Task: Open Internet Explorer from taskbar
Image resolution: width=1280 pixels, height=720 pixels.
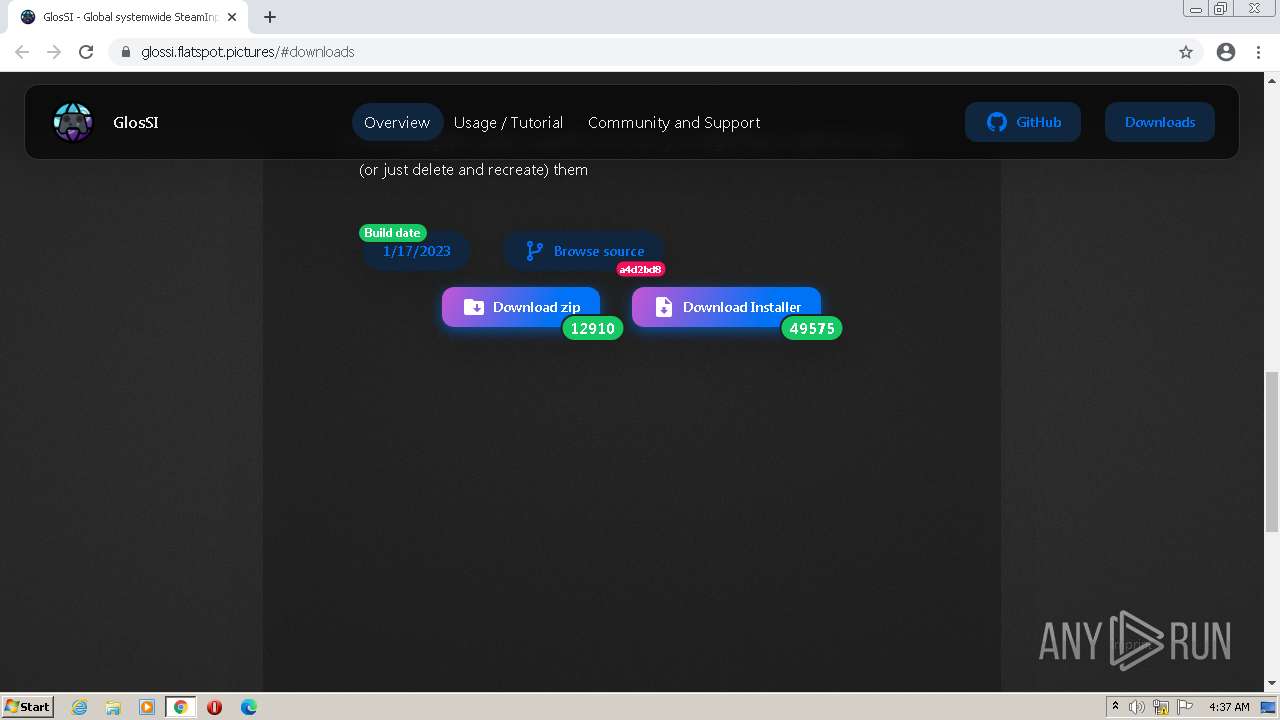Action: point(80,707)
